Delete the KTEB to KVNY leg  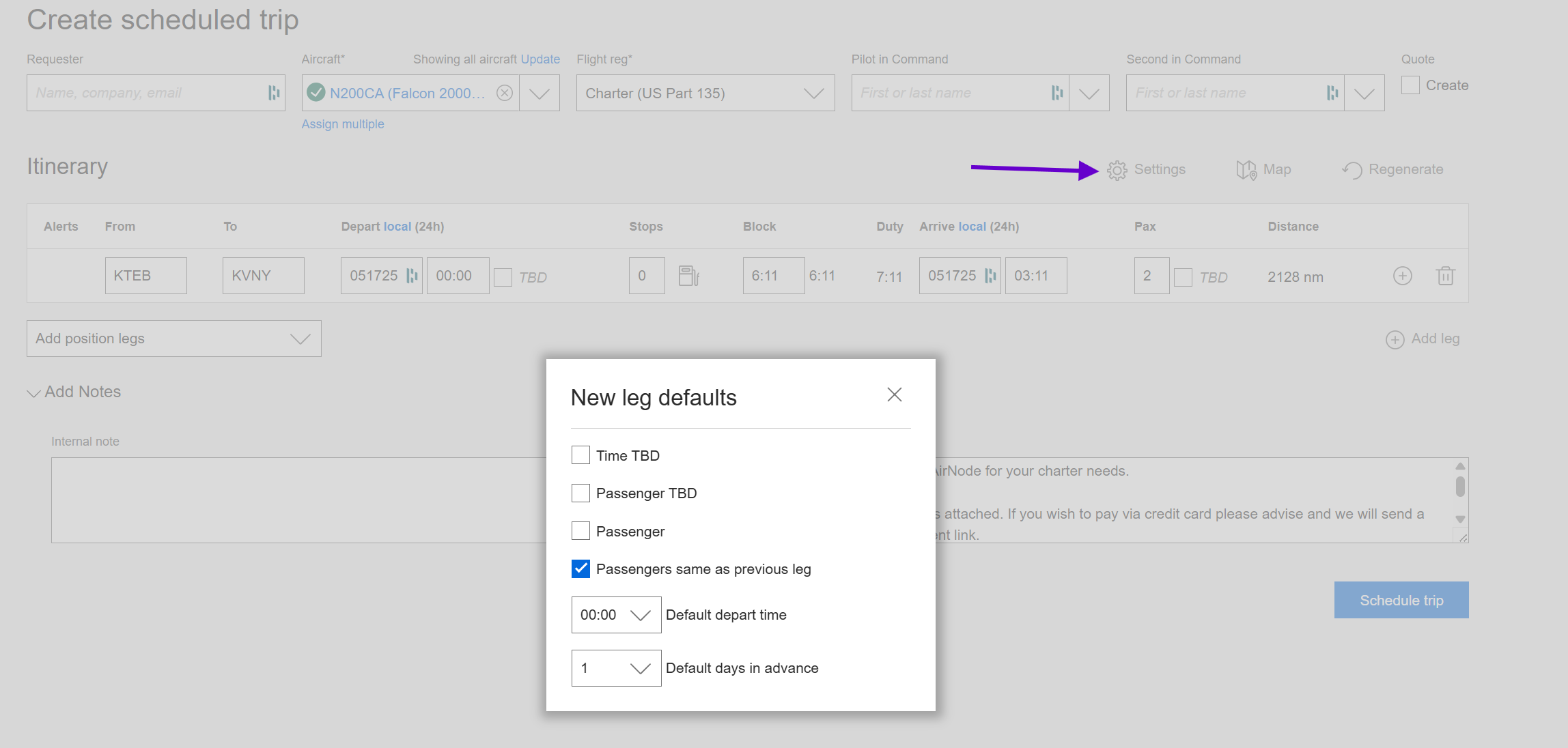(1445, 276)
